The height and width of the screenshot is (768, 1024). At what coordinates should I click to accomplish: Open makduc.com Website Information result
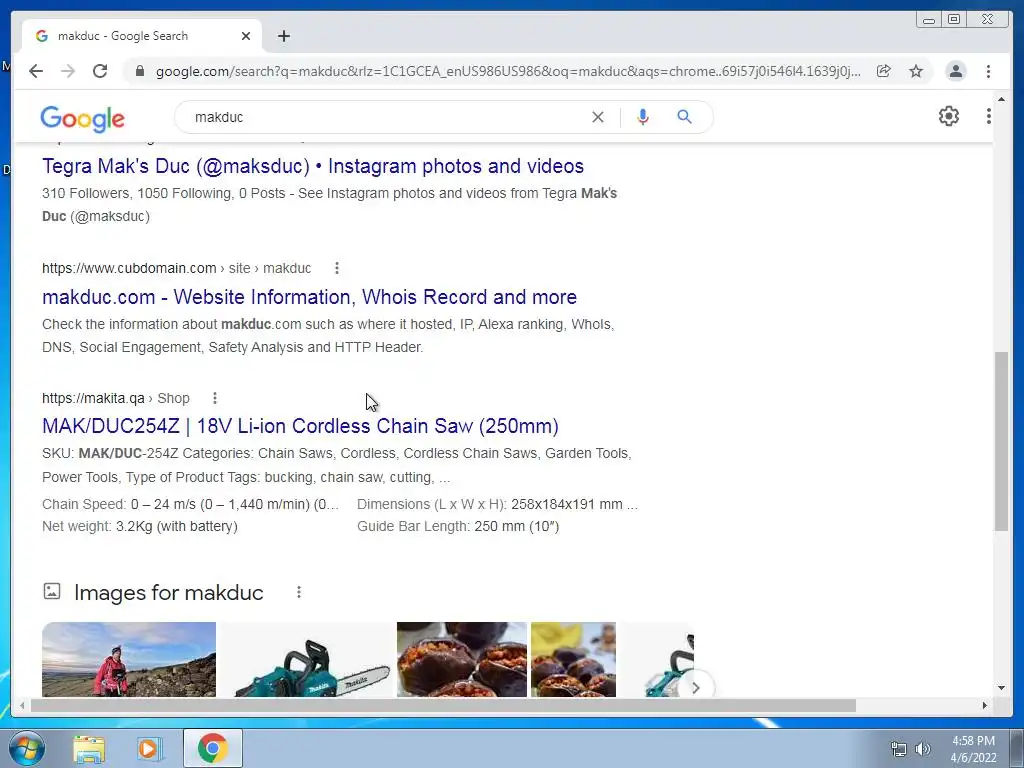pyautogui.click(x=310, y=296)
